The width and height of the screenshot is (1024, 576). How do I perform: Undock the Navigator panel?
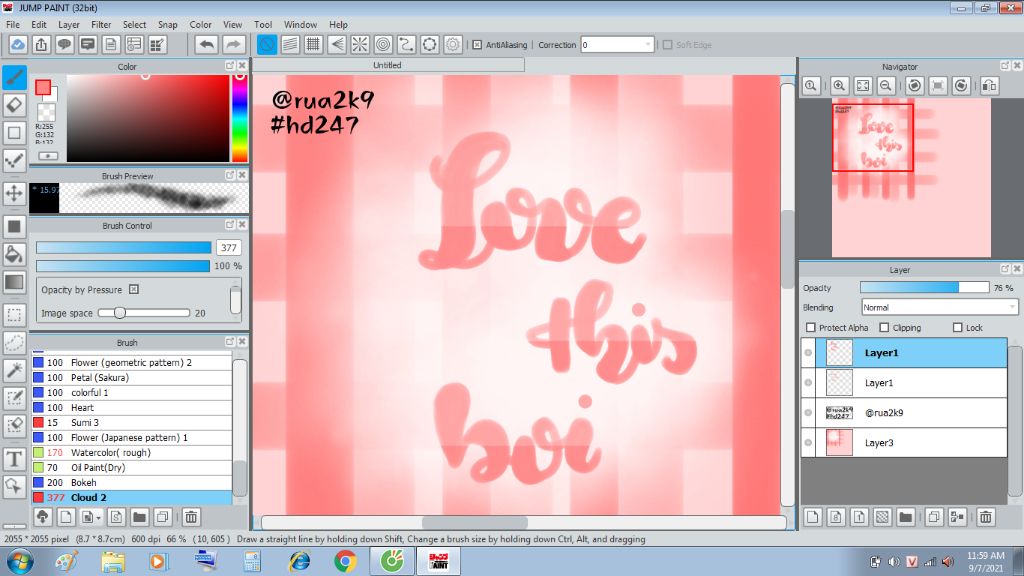pyautogui.click(x=1005, y=66)
